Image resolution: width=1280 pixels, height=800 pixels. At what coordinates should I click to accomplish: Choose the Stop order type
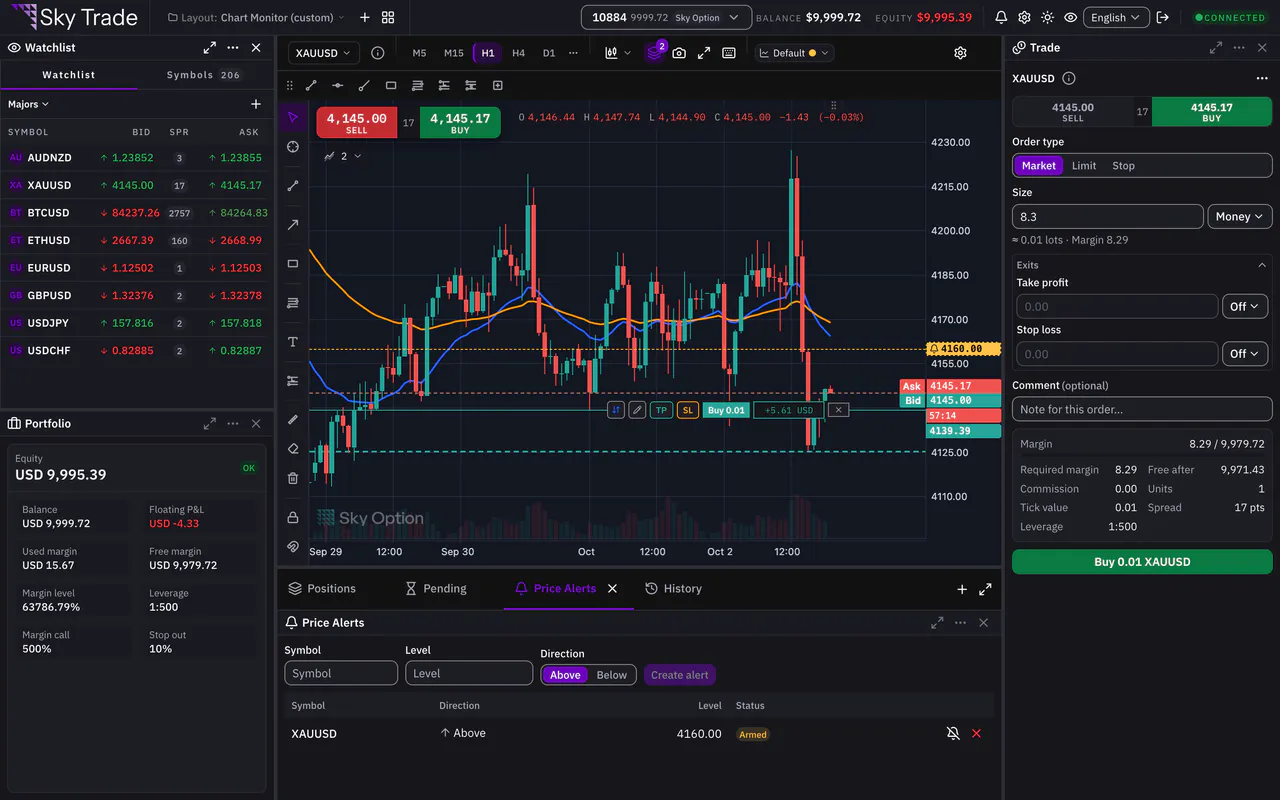tap(1123, 166)
